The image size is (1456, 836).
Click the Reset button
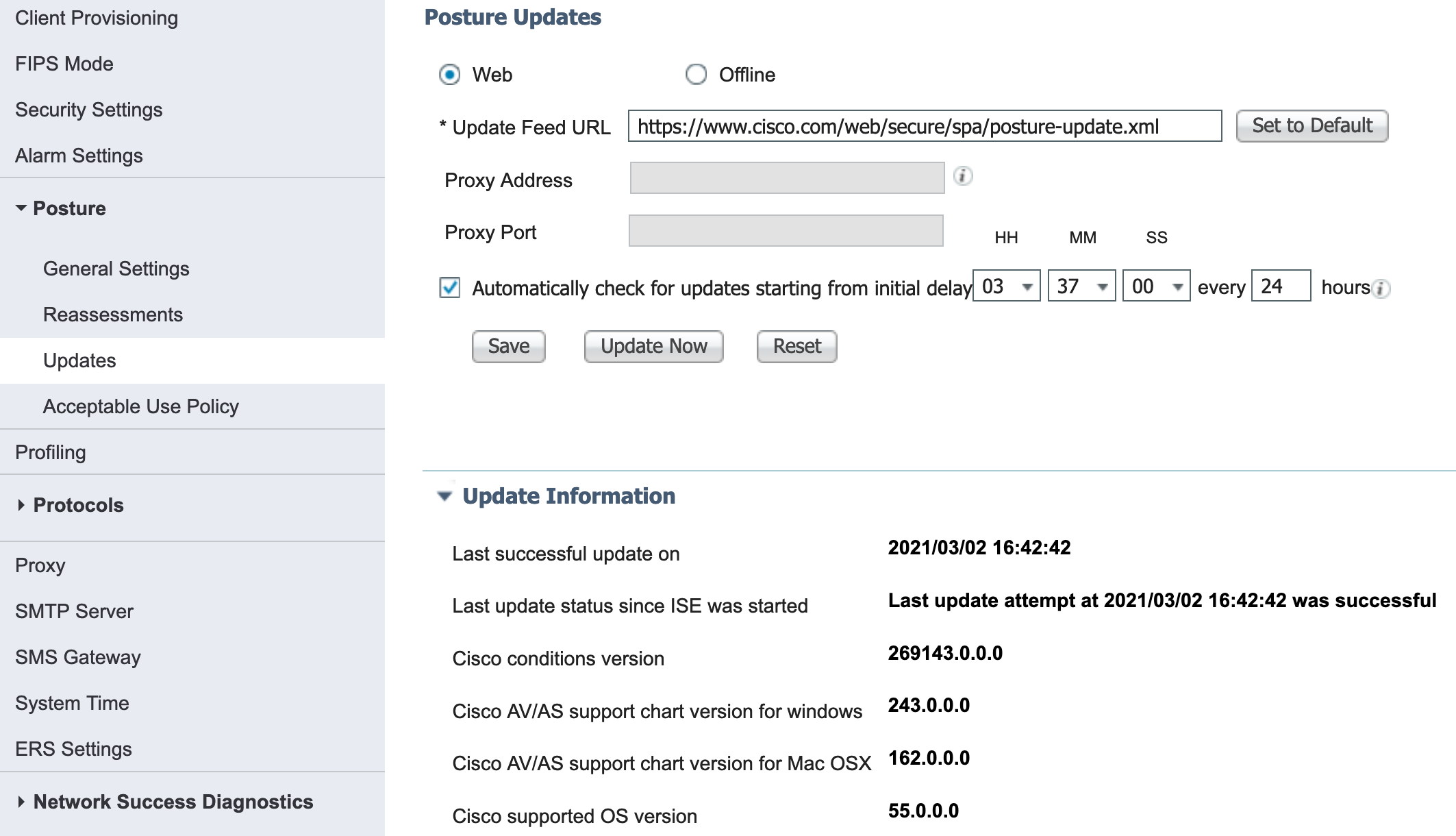click(795, 346)
